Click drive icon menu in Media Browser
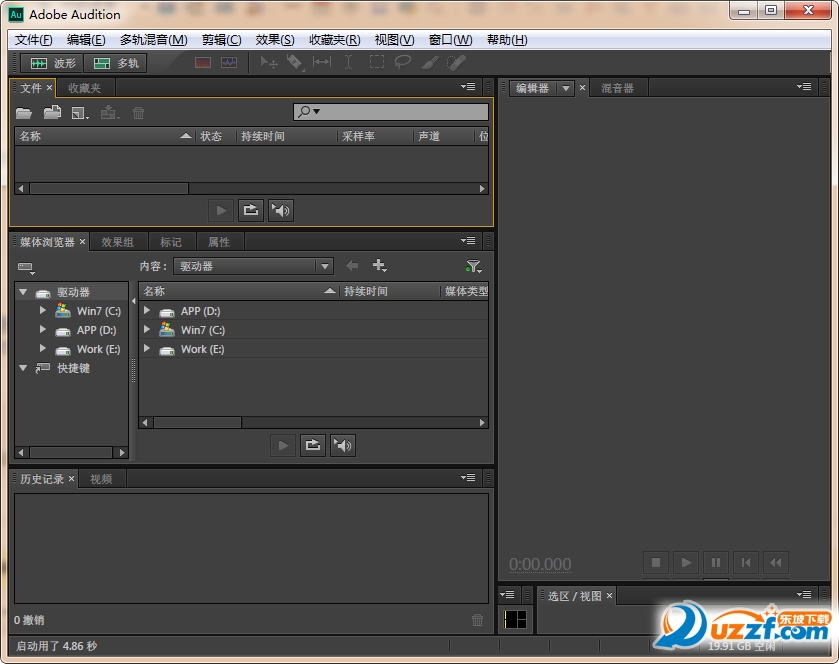The image size is (839, 664). (26, 267)
